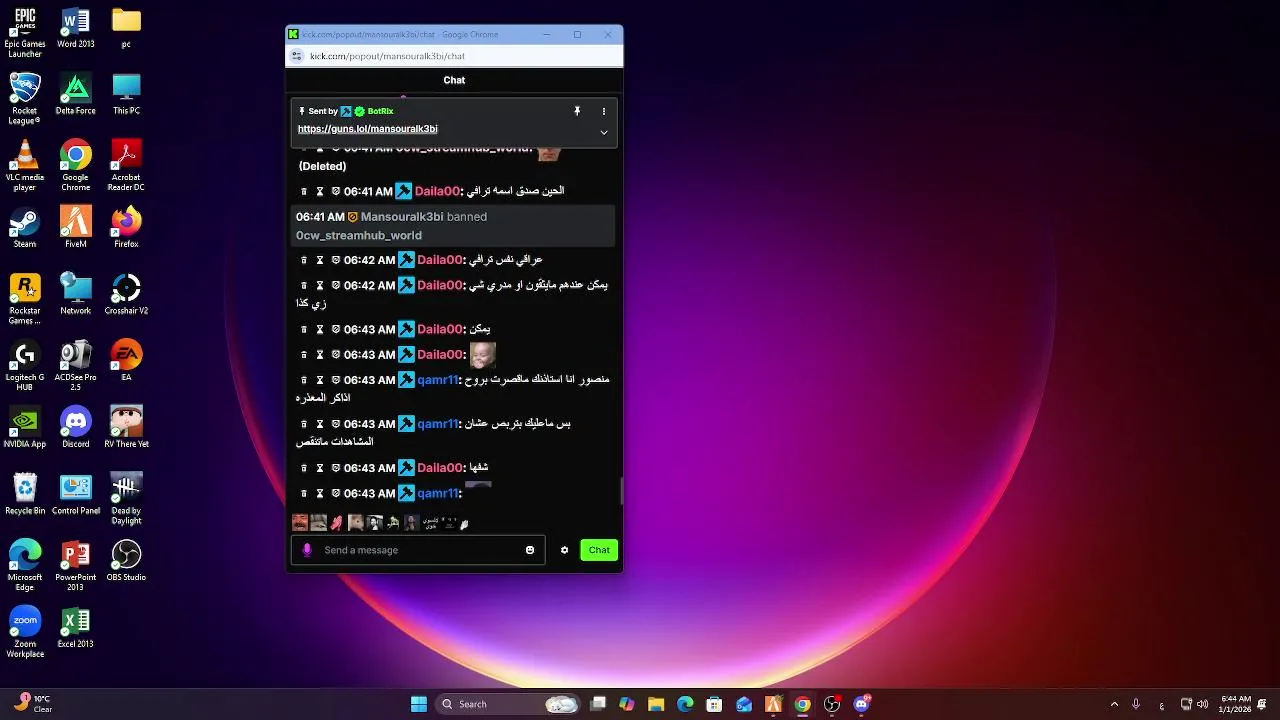This screenshot has height=720, width=1280.
Task: Select the Logitech G HUB desktop icon
Action: point(25,366)
